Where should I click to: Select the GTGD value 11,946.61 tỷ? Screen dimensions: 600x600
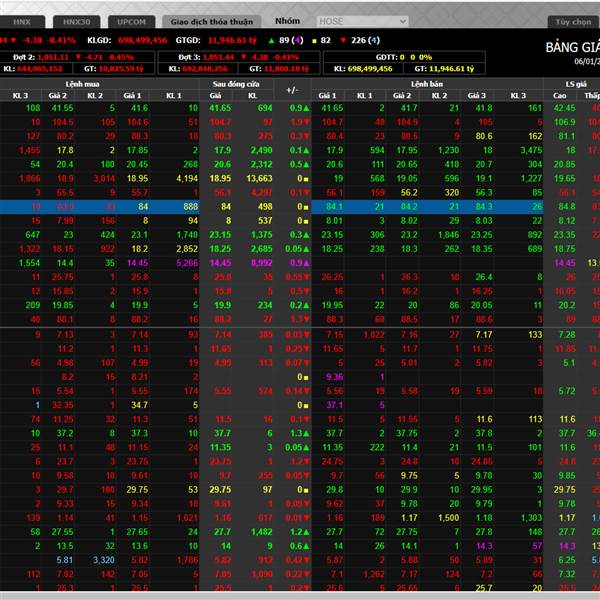[232, 41]
